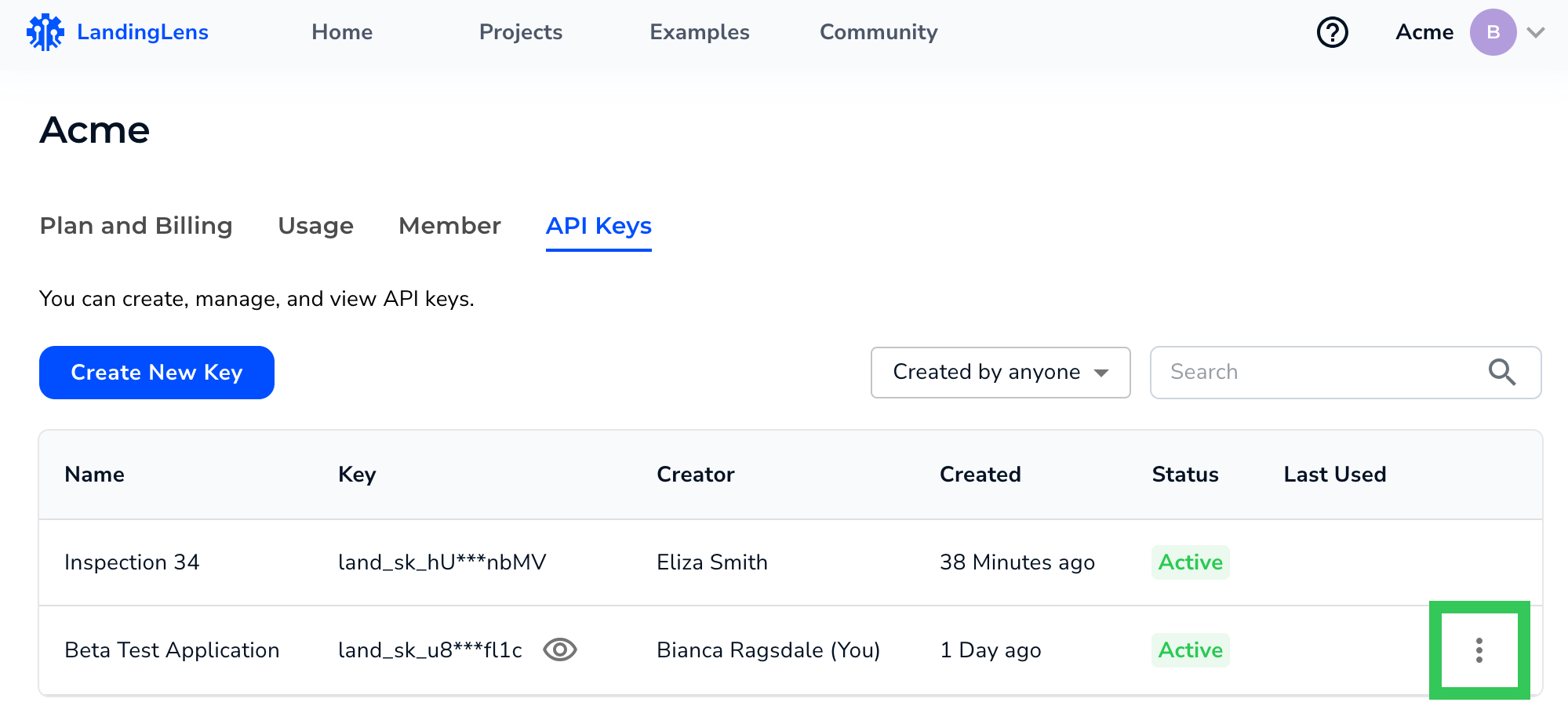Click the LandingLens brand name link
Image resolution: width=1568 pixels, height=724 pixels.
pos(143,32)
